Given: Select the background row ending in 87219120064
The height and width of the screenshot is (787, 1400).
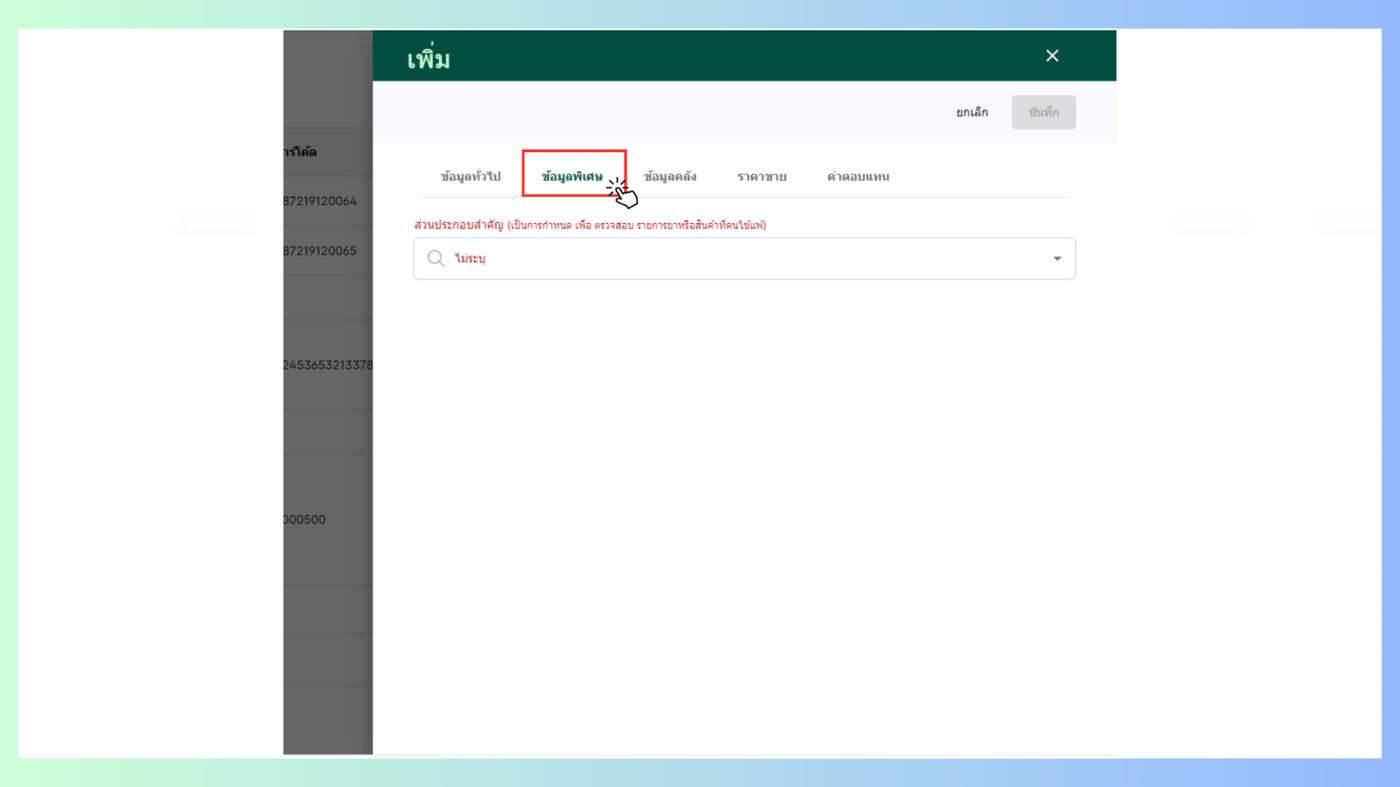Looking at the screenshot, I should (x=320, y=201).
